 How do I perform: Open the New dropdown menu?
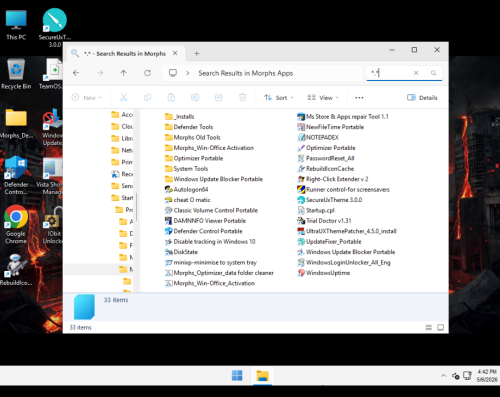tap(87, 97)
